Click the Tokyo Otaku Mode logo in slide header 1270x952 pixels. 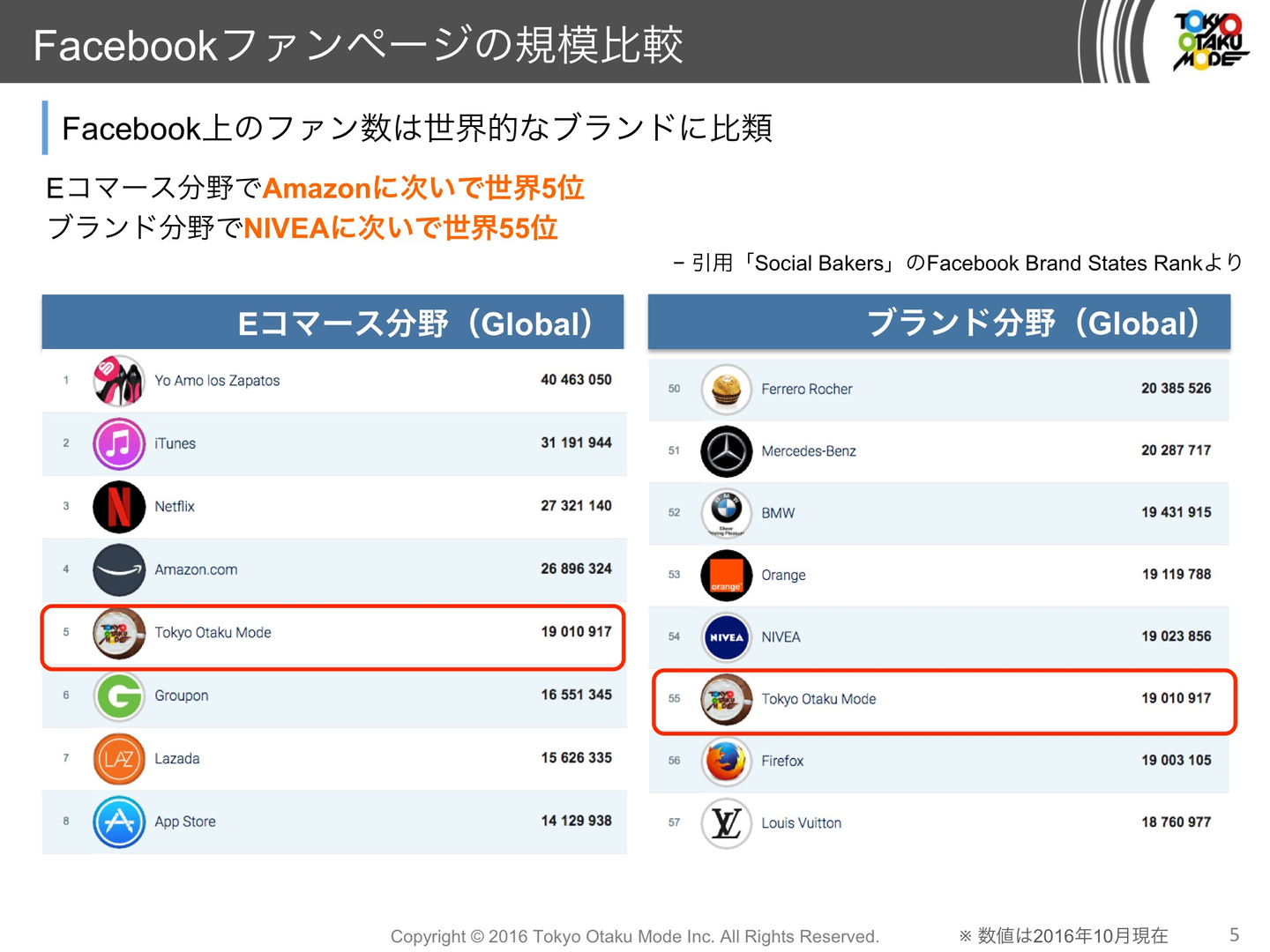pyautogui.click(x=1209, y=41)
